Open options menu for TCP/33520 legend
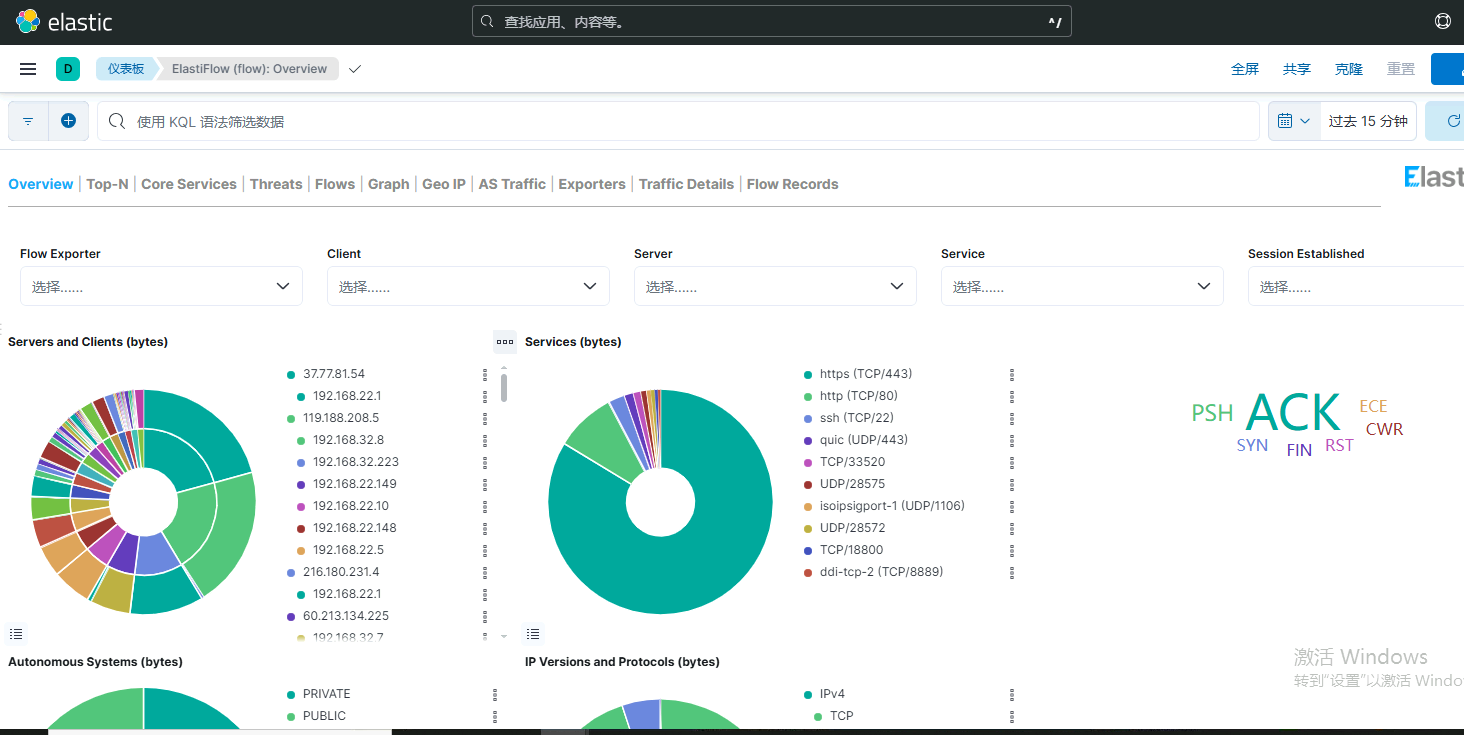Image resolution: width=1464 pixels, height=735 pixels. click(x=1012, y=463)
